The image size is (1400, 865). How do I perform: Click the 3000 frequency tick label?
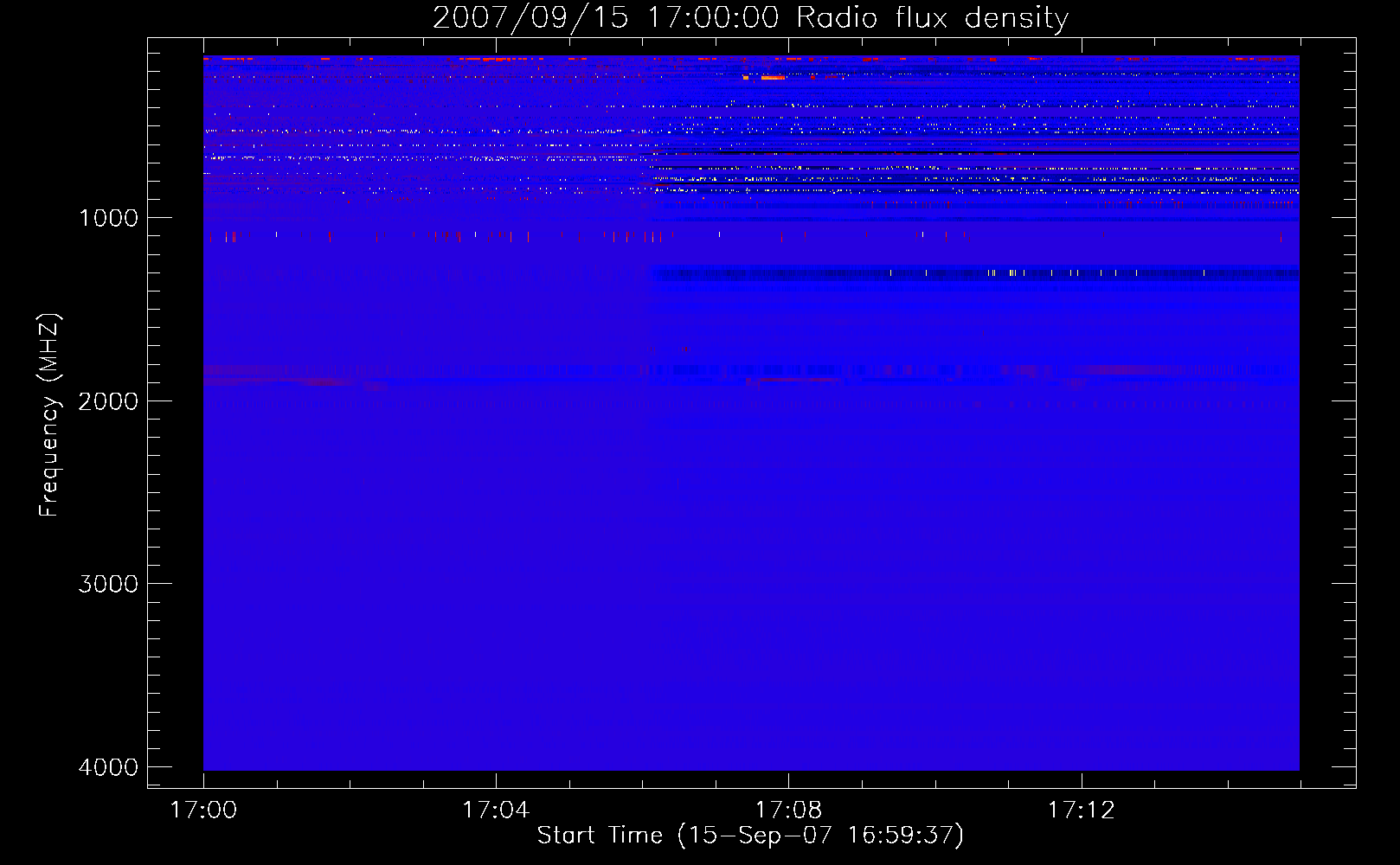(108, 584)
